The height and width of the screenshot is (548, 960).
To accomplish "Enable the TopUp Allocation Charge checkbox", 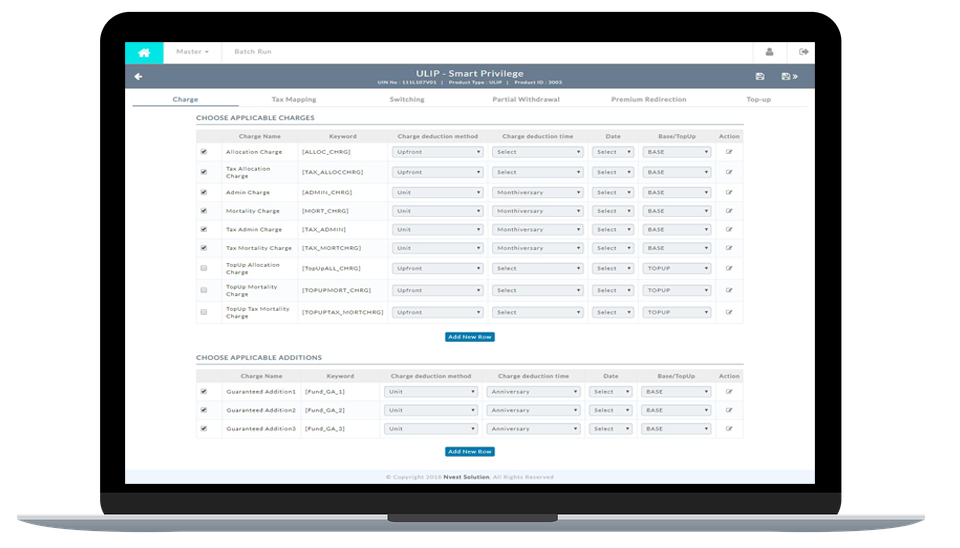I will click(x=204, y=268).
